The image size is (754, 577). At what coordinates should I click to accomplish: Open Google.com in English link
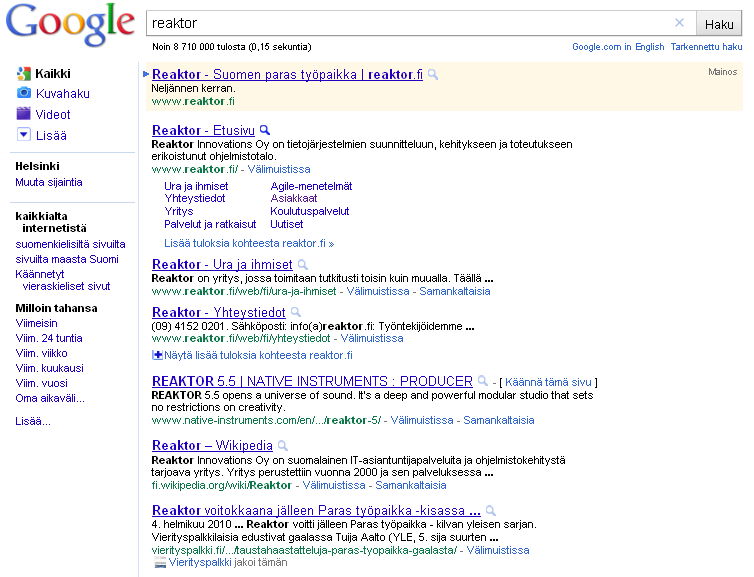click(618, 47)
